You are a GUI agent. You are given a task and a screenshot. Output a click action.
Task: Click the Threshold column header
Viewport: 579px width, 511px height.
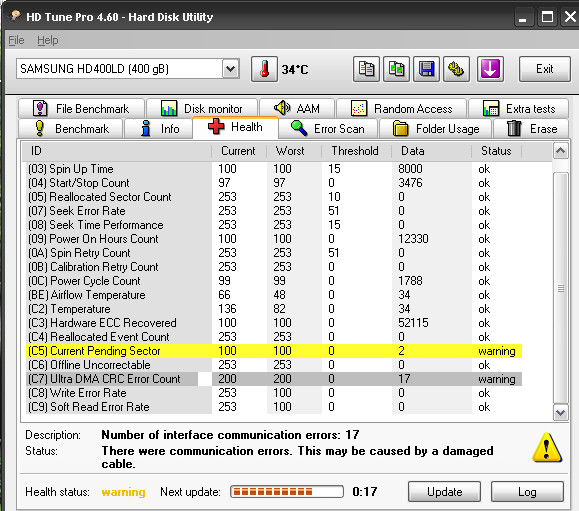356,151
